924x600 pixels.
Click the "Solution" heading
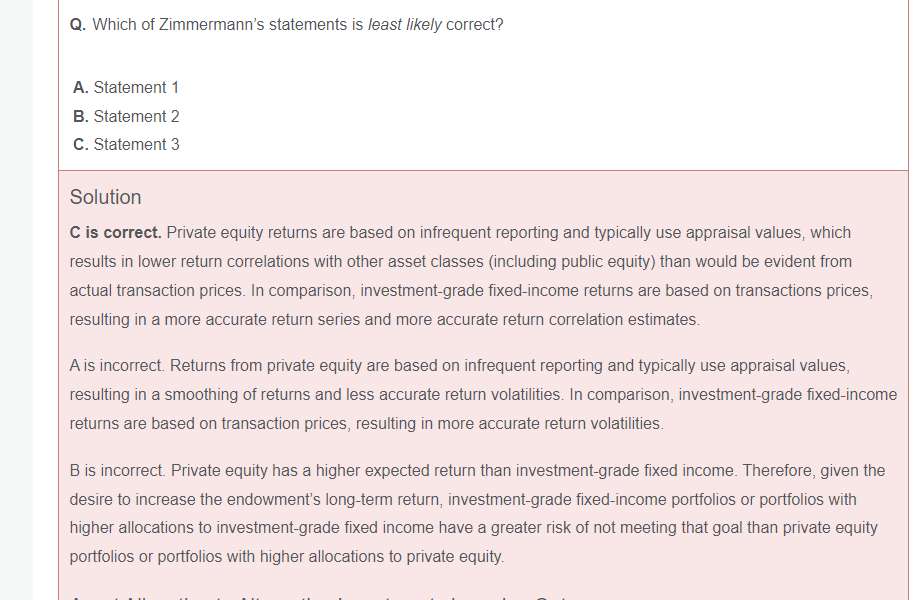coord(105,197)
